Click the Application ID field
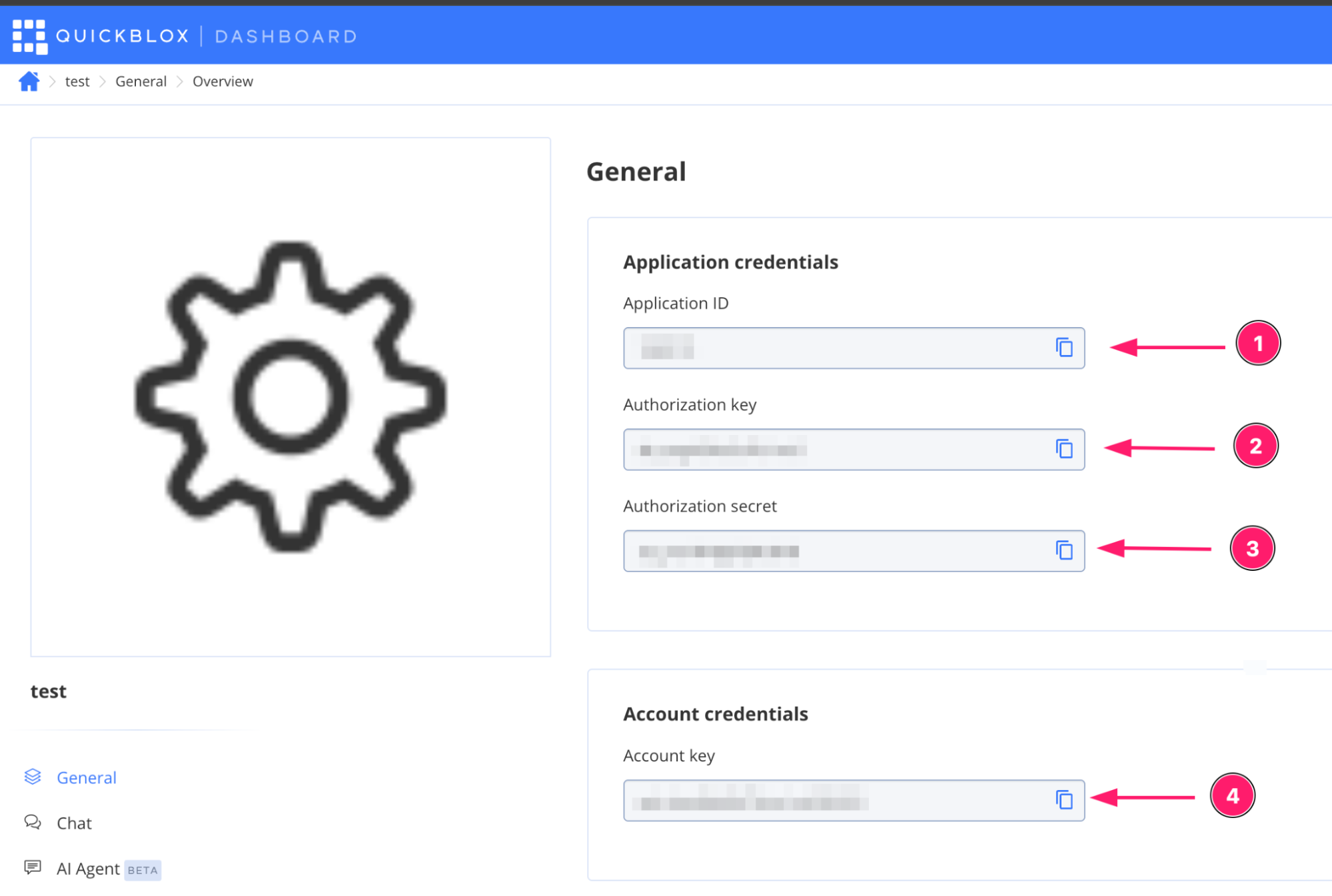The height and width of the screenshot is (896, 1332). tap(854, 348)
